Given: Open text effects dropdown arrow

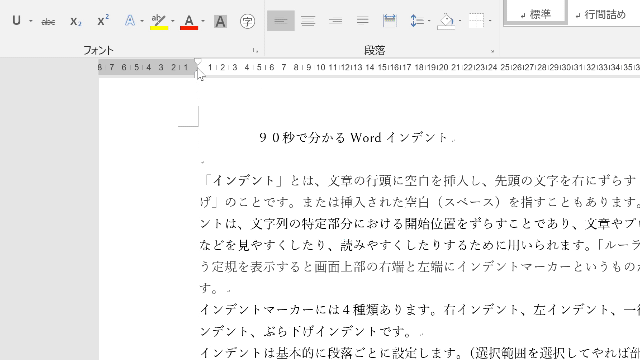Looking at the screenshot, I should 142,21.
